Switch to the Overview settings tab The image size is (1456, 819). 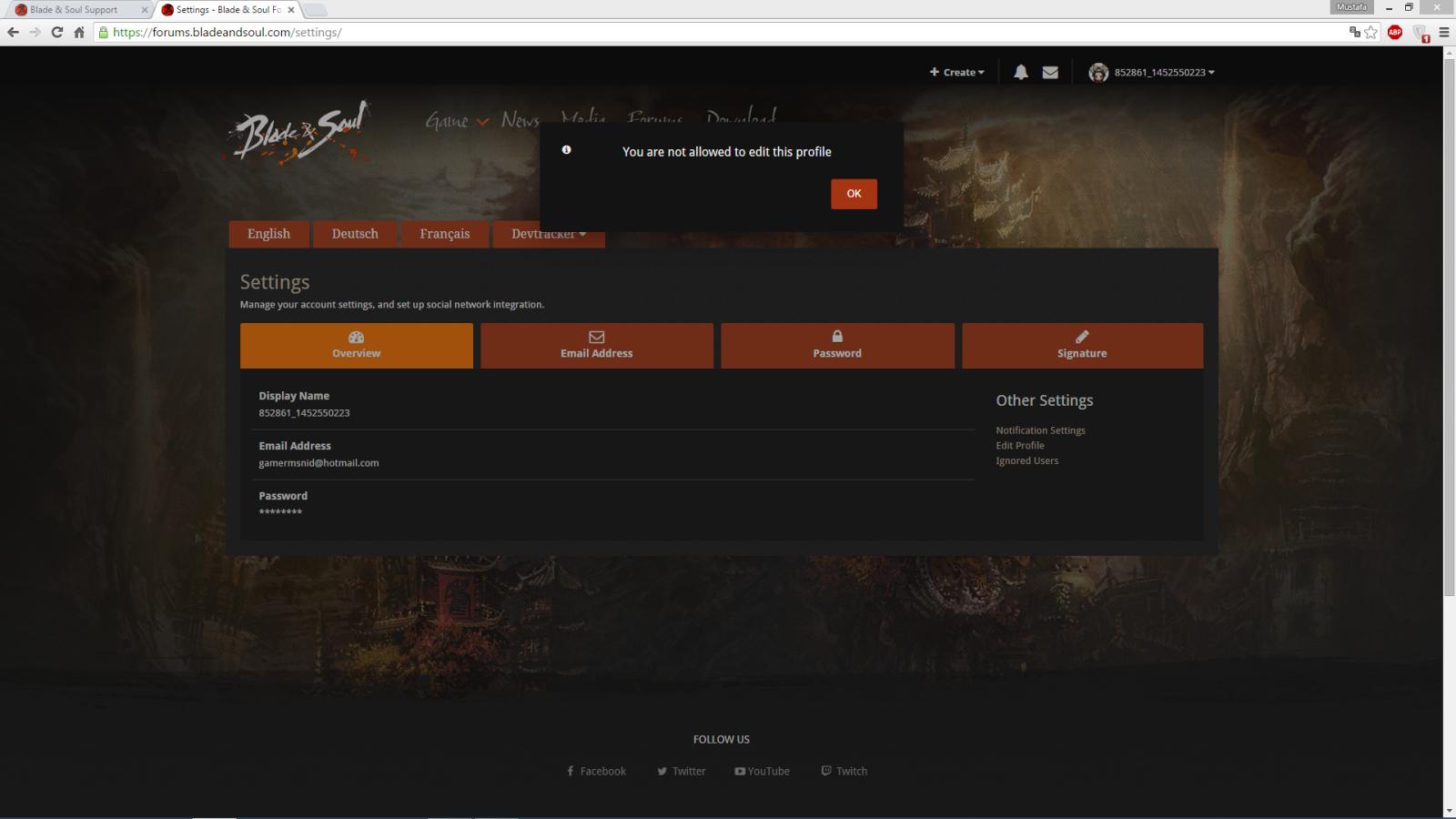coord(357,346)
